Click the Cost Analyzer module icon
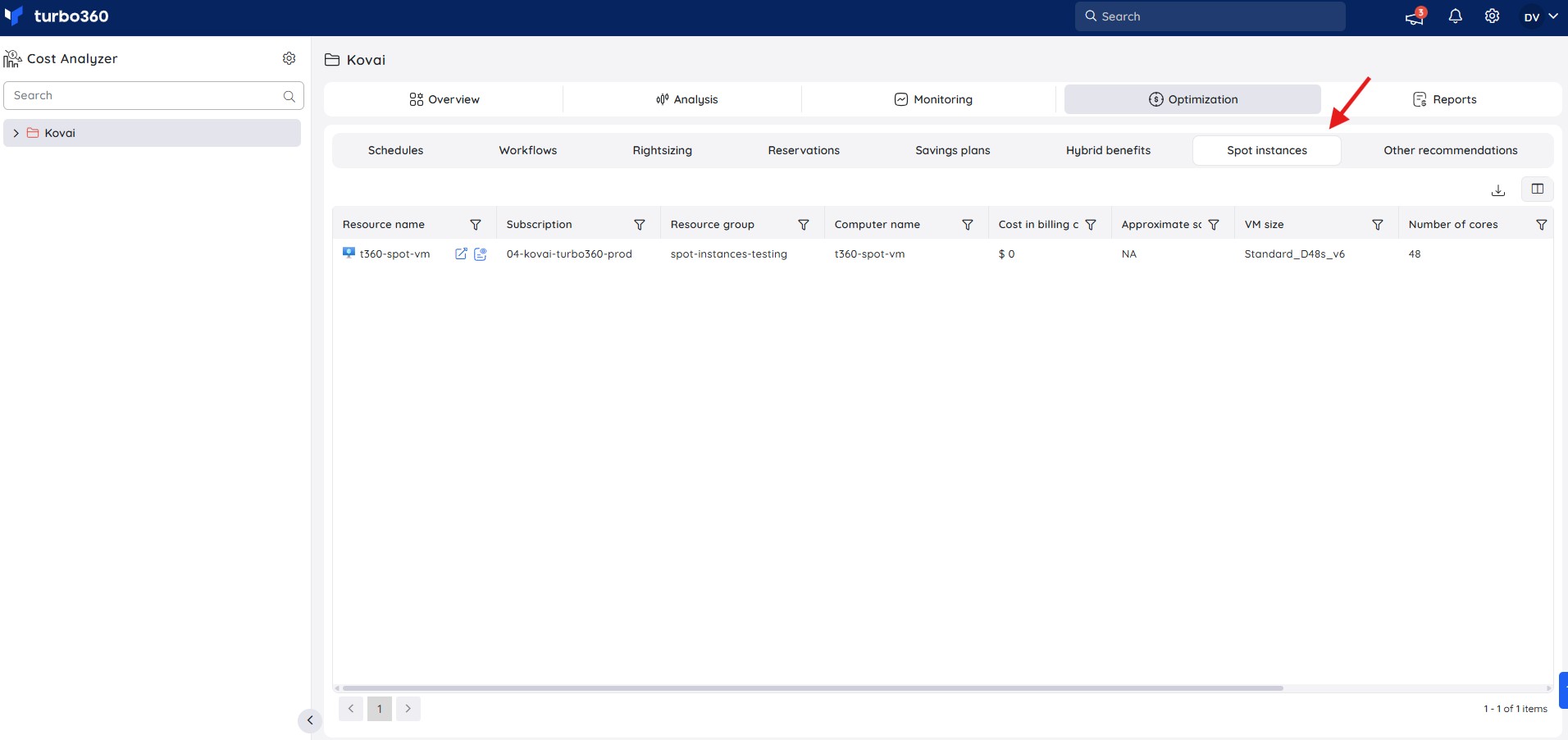This screenshot has height=740, width=1568. [12, 58]
